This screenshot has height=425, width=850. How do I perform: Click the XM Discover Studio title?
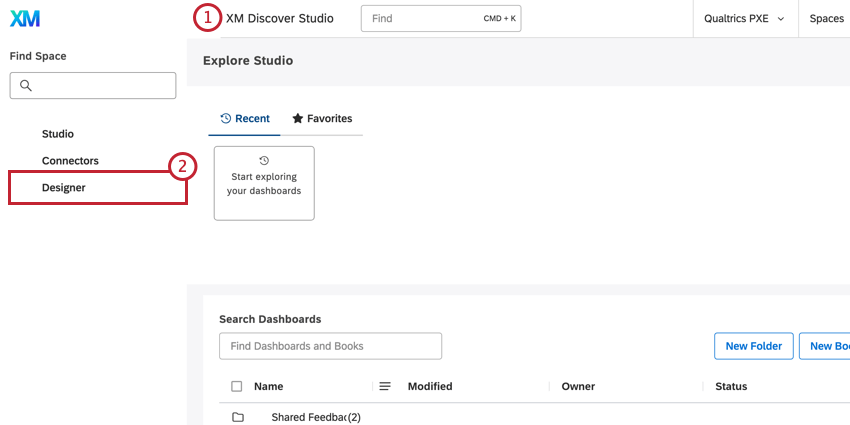280,19
